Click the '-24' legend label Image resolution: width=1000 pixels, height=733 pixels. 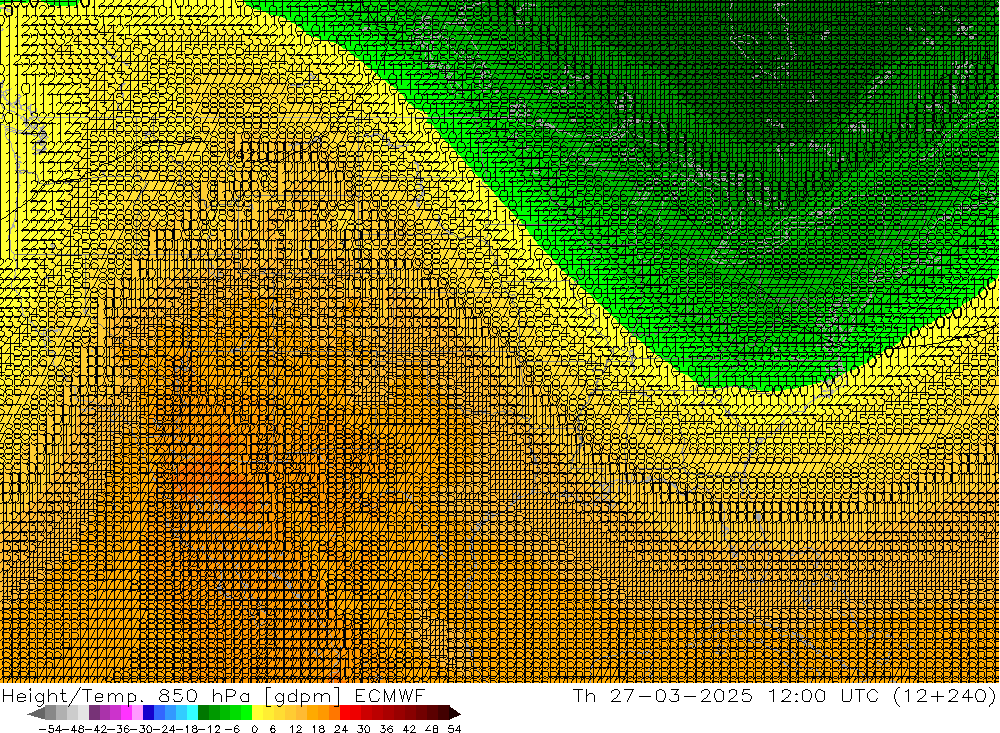point(166,729)
